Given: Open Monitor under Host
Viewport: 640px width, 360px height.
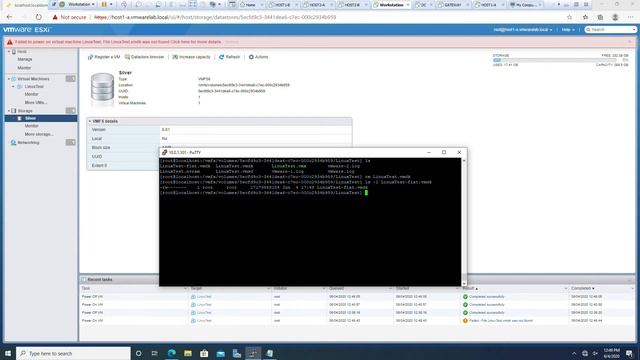Looking at the screenshot, I should 24,68.
